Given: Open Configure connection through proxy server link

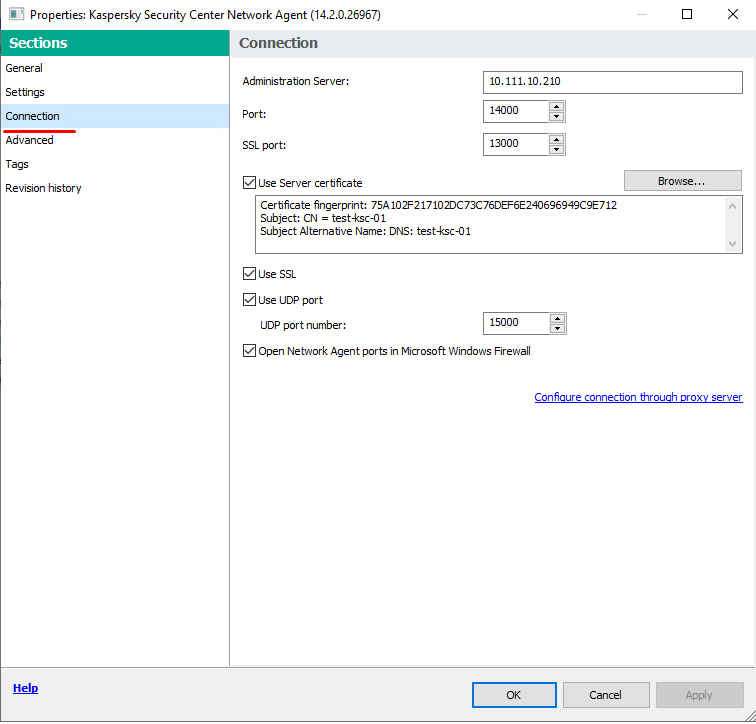Looking at the screenshot, I should [x=638, y=397].
